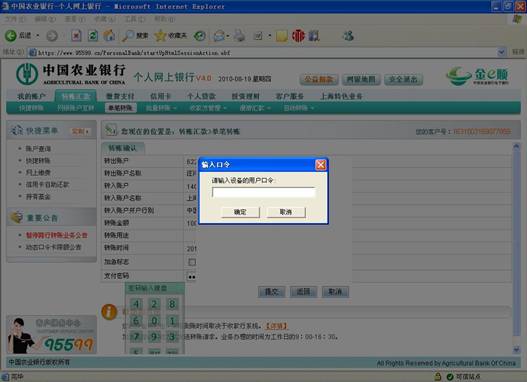
Task: Tick the 加急标志 checkbox
Action: [x=192, y=262]
